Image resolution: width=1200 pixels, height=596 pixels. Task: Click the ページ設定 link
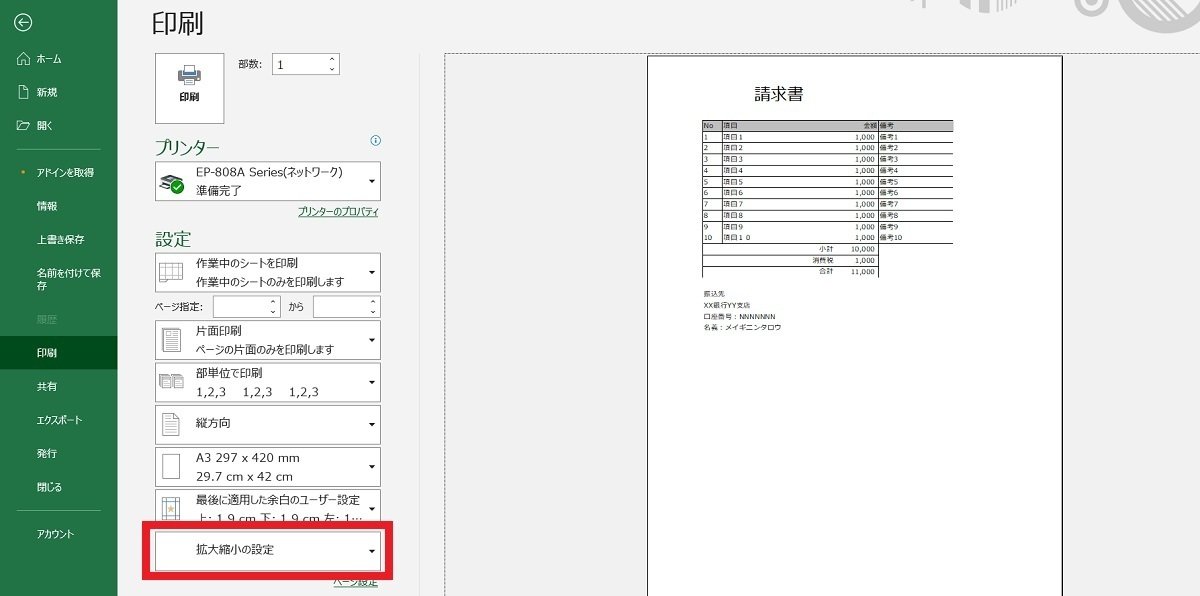(356, 581)
